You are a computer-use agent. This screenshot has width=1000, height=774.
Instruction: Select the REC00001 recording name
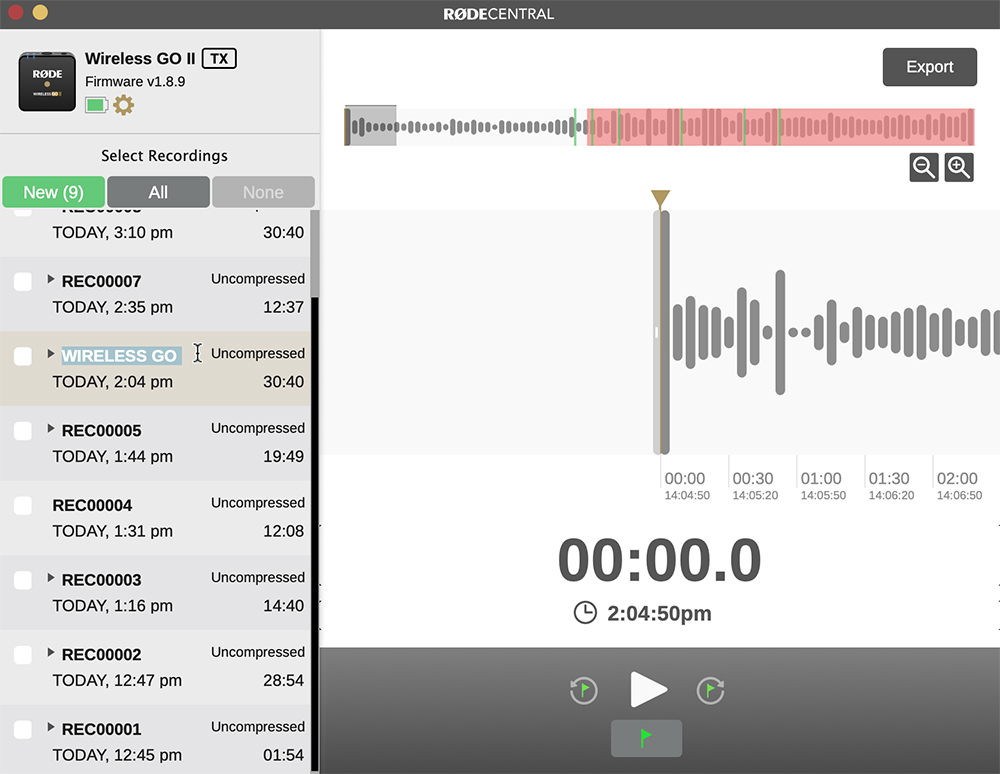[x=101, y=729]
